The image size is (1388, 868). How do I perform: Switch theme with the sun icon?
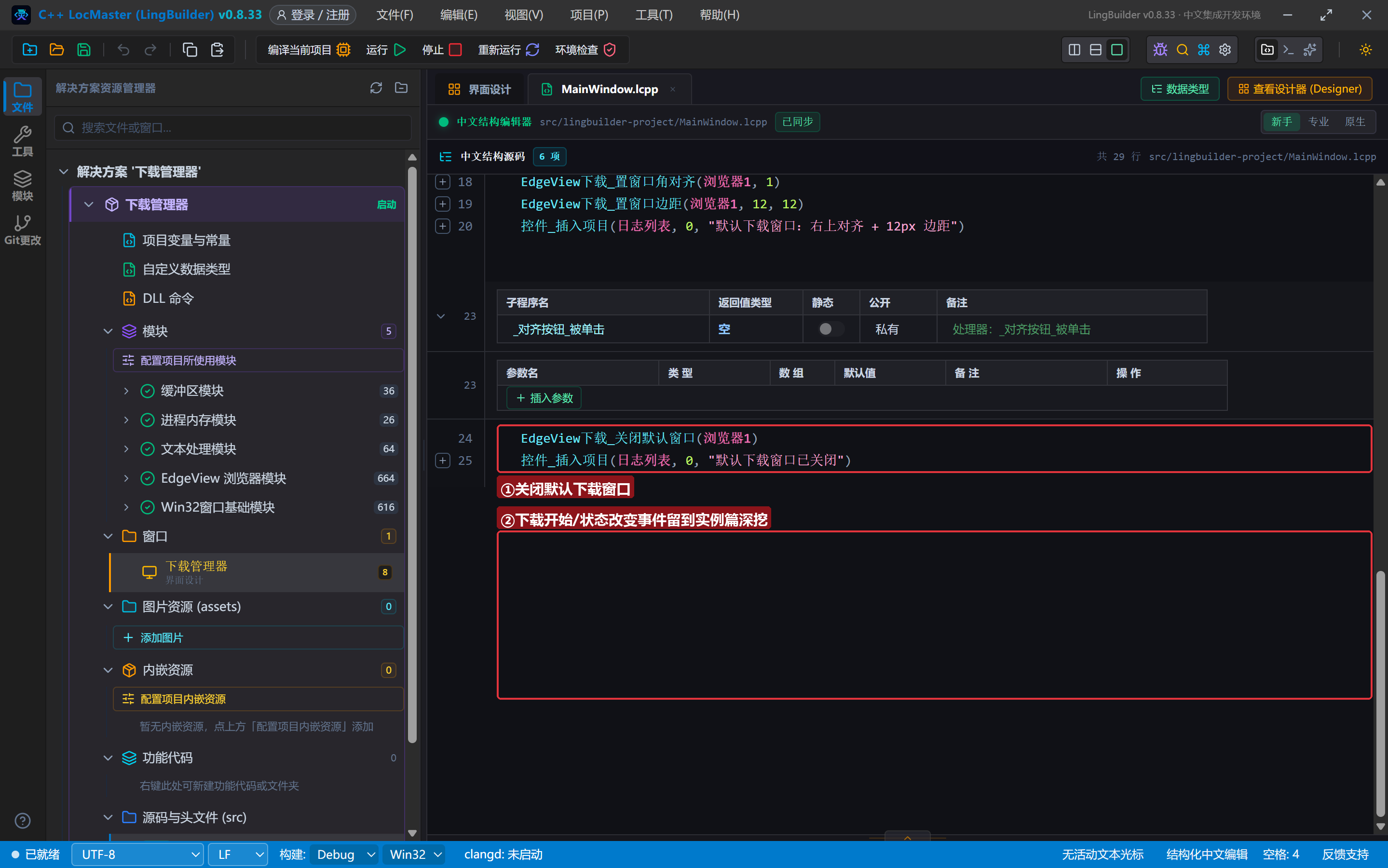(x=1366, y=50)
